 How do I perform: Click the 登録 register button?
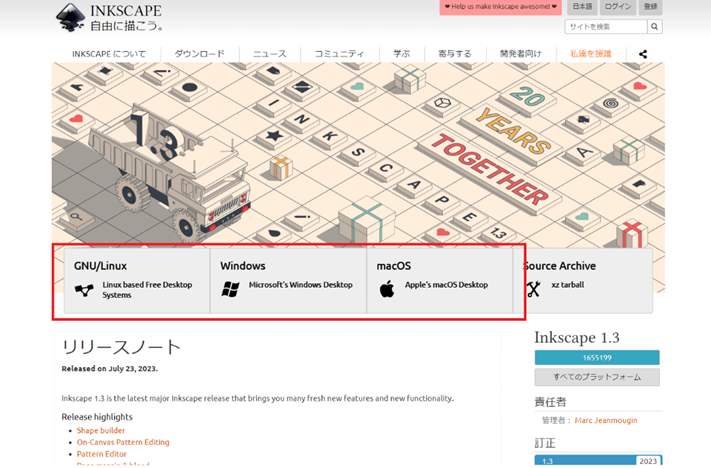(651, 7)
